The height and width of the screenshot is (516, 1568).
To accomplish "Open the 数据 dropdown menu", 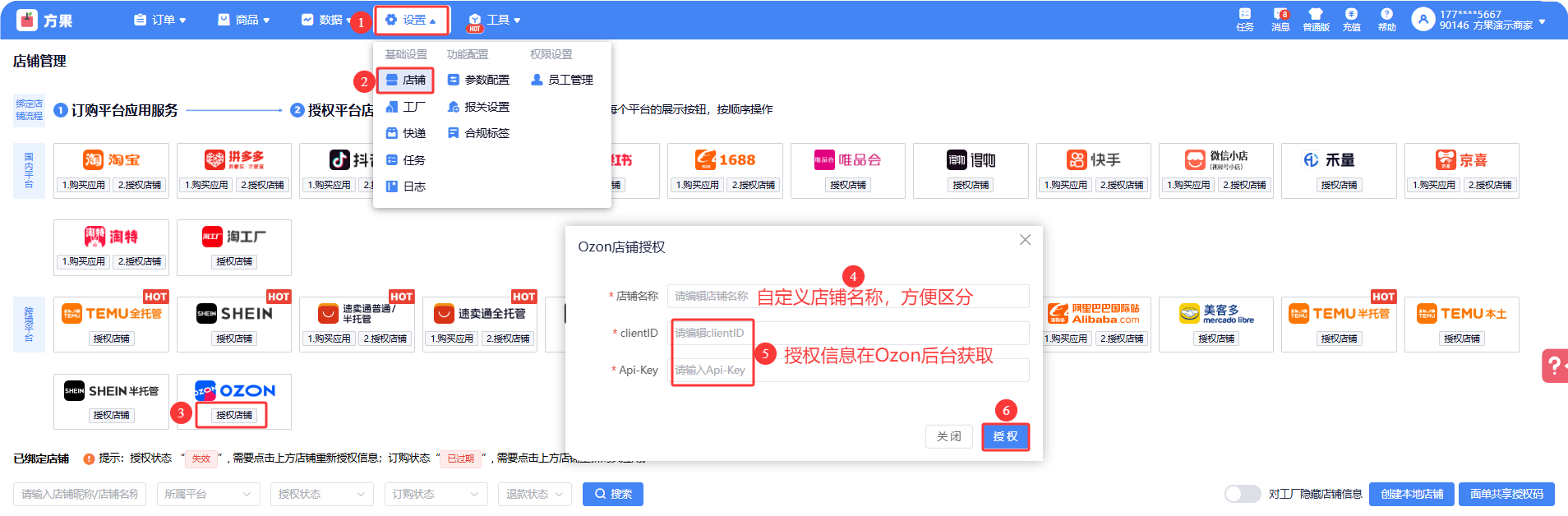I will coord(327,20).
